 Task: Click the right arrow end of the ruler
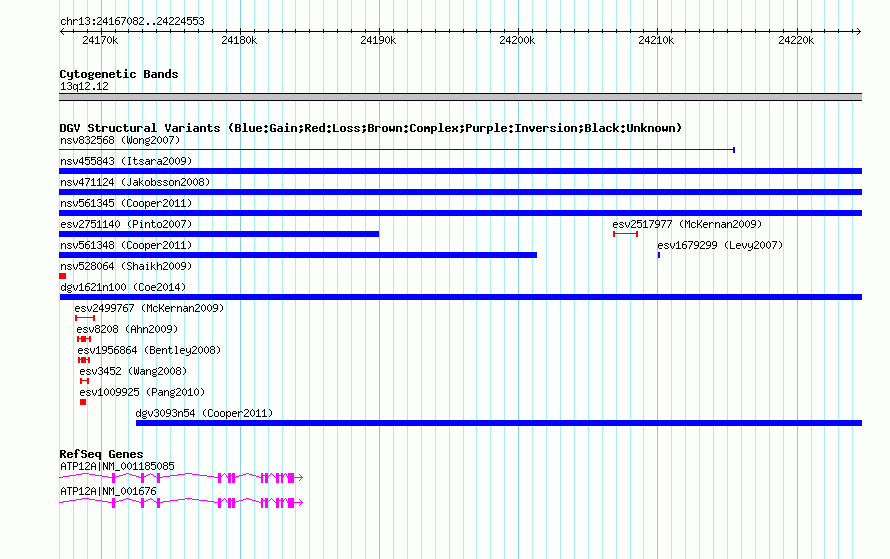tap(859, 31)
